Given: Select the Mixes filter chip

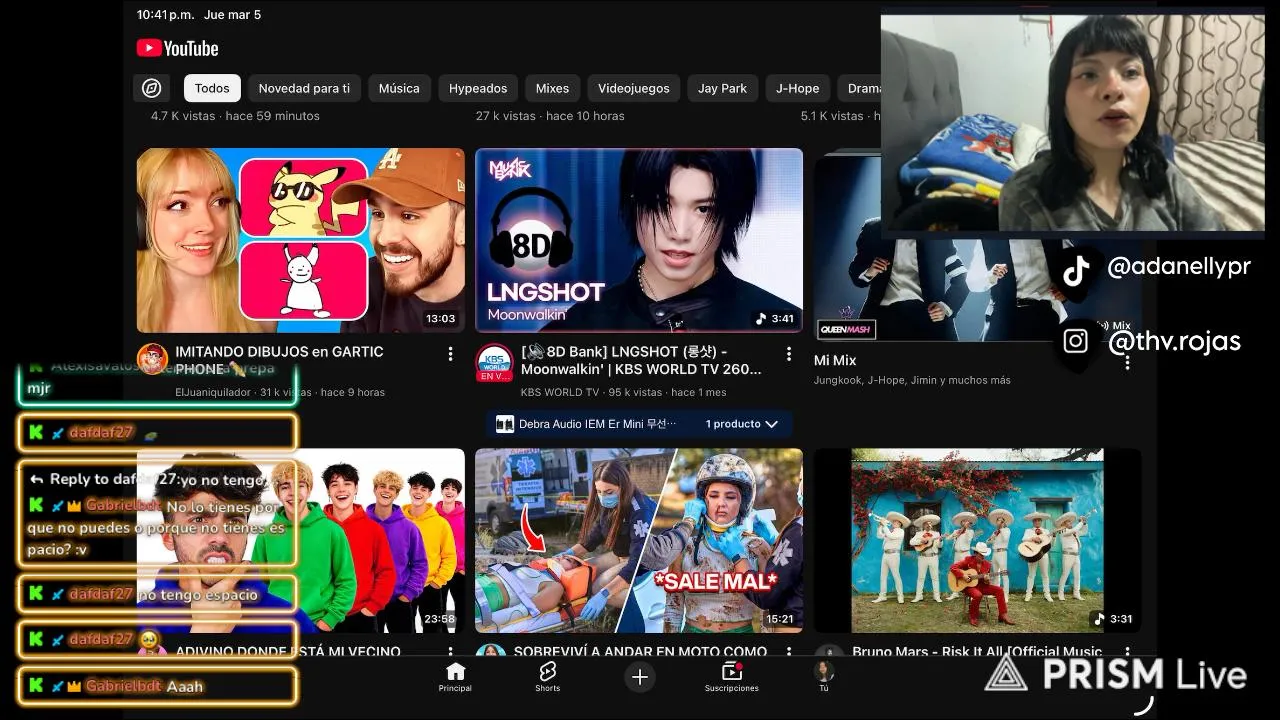Looking at the screenshot, I should tap(552, 88).
